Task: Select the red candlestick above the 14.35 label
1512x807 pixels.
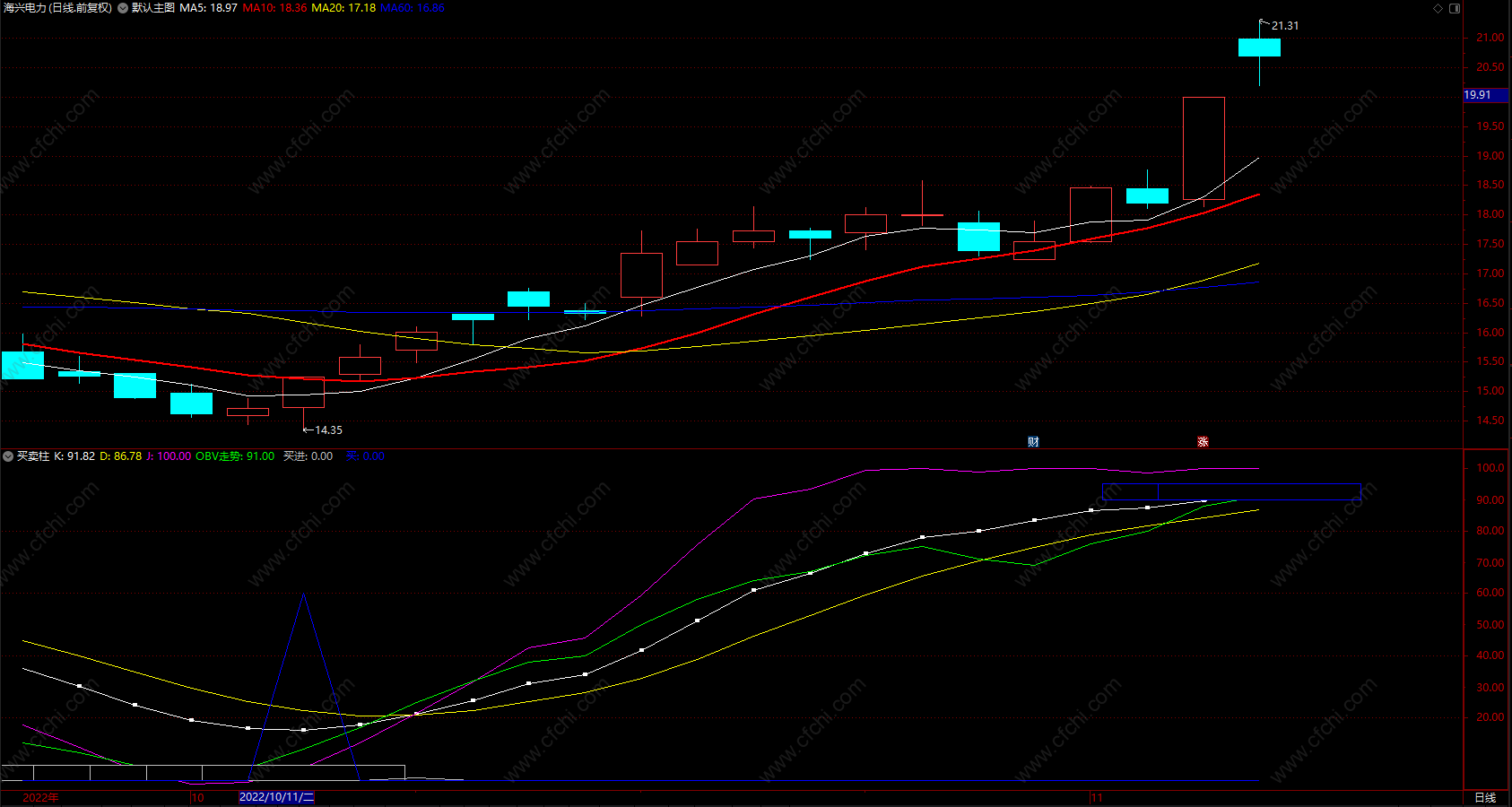Action: coord(303,393)
